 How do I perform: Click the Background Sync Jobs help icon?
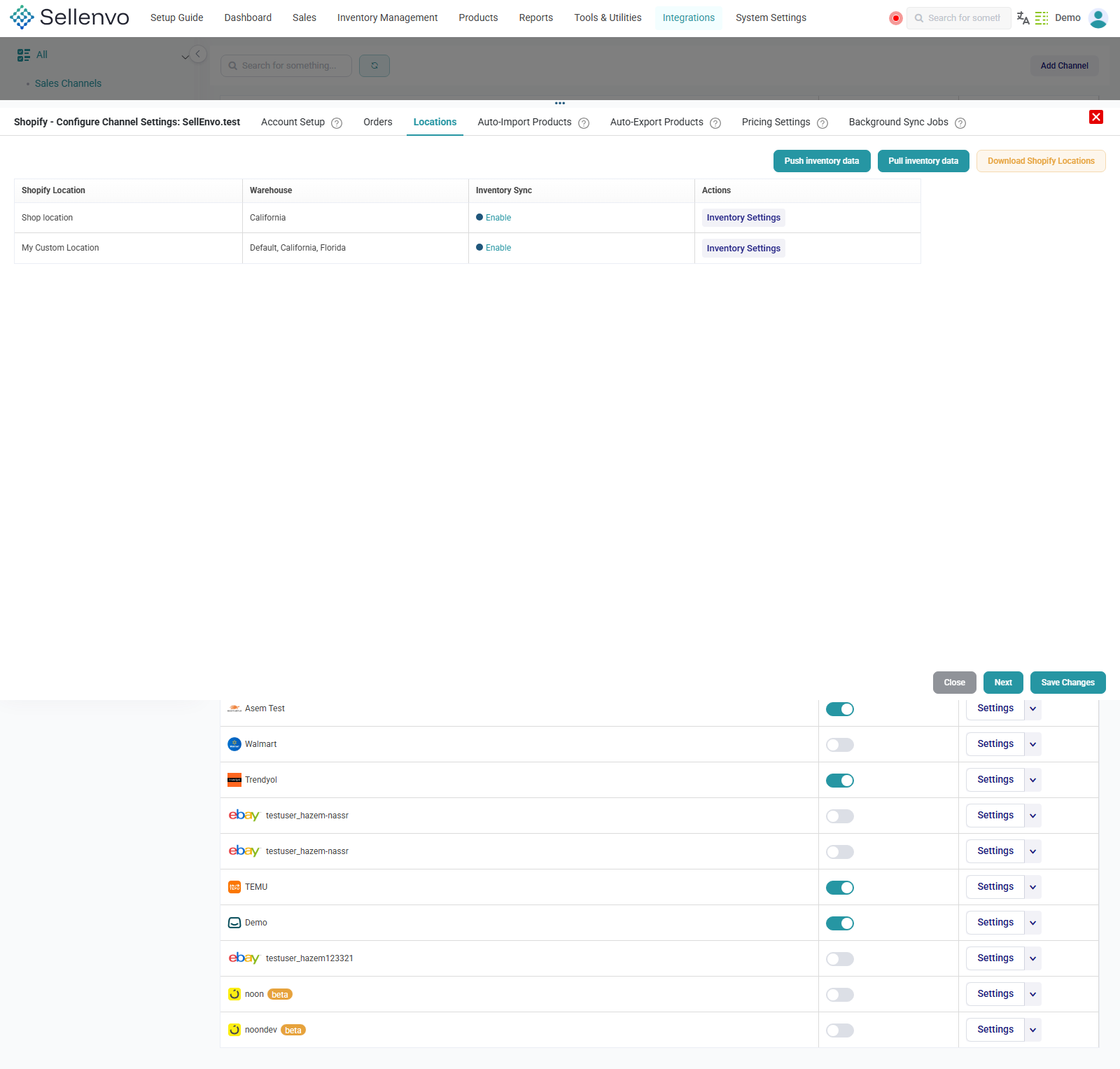click(x=960, y=123)
